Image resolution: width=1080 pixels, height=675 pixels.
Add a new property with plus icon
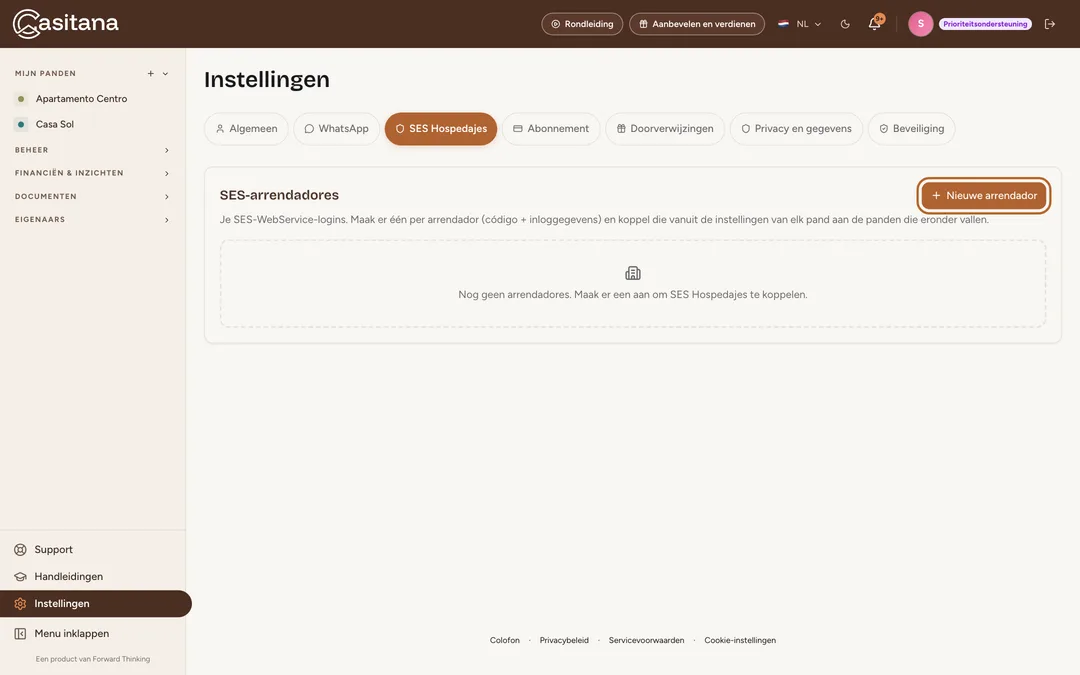click(x=151, y=74)
